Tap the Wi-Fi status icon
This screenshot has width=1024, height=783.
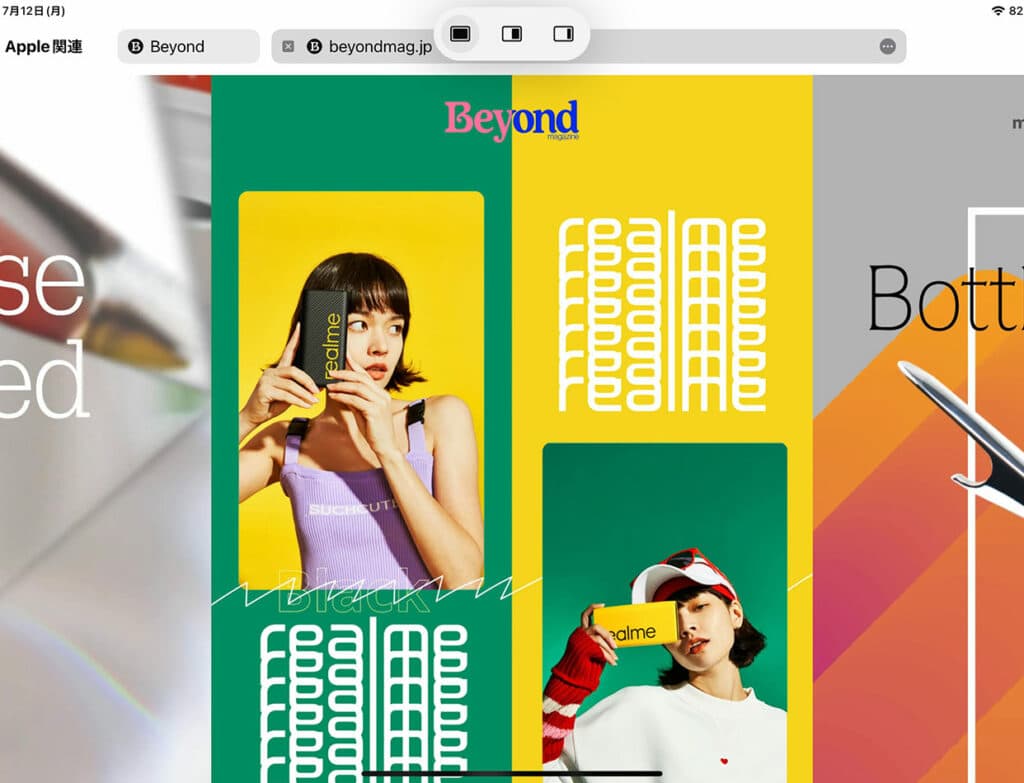click(998, 10)
